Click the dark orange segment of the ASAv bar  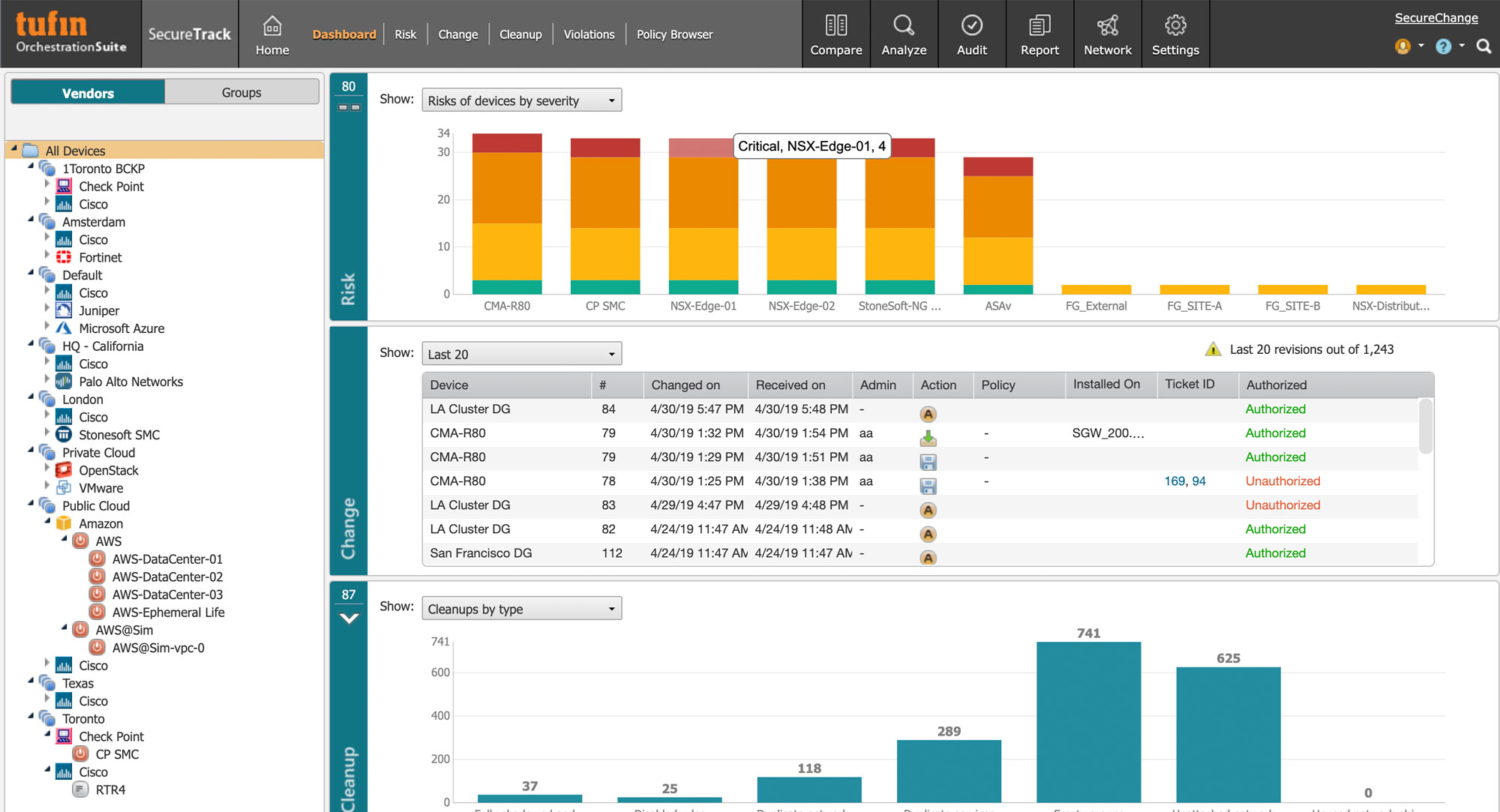coord(997,206)
